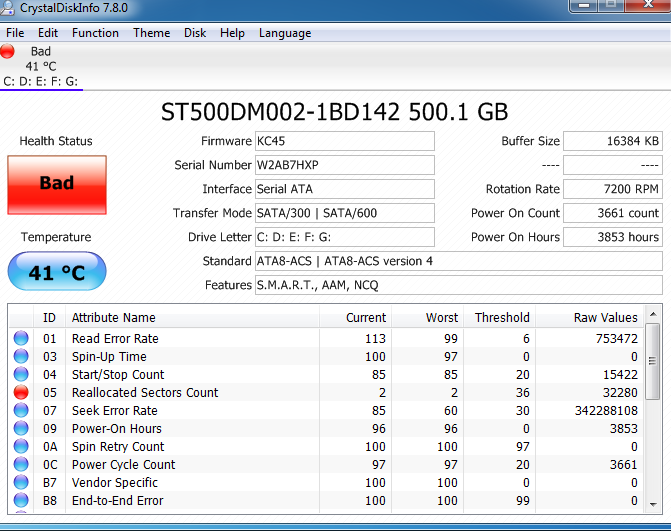Click the red Reallocated Sectors Count status icon
The image size is (671, 531).
[x=21, y=393]
